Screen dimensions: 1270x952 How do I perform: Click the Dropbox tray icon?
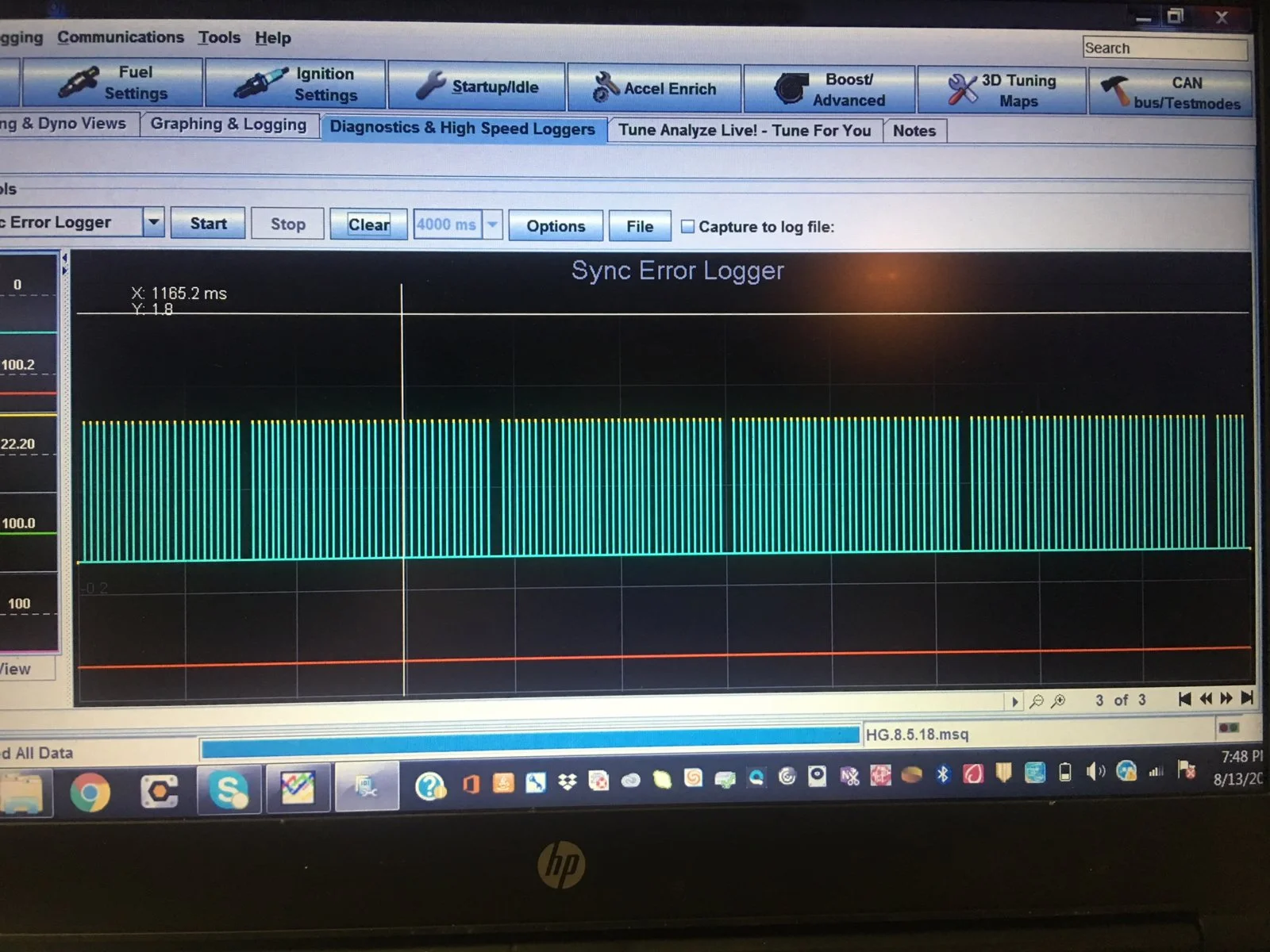coord(567,782)
